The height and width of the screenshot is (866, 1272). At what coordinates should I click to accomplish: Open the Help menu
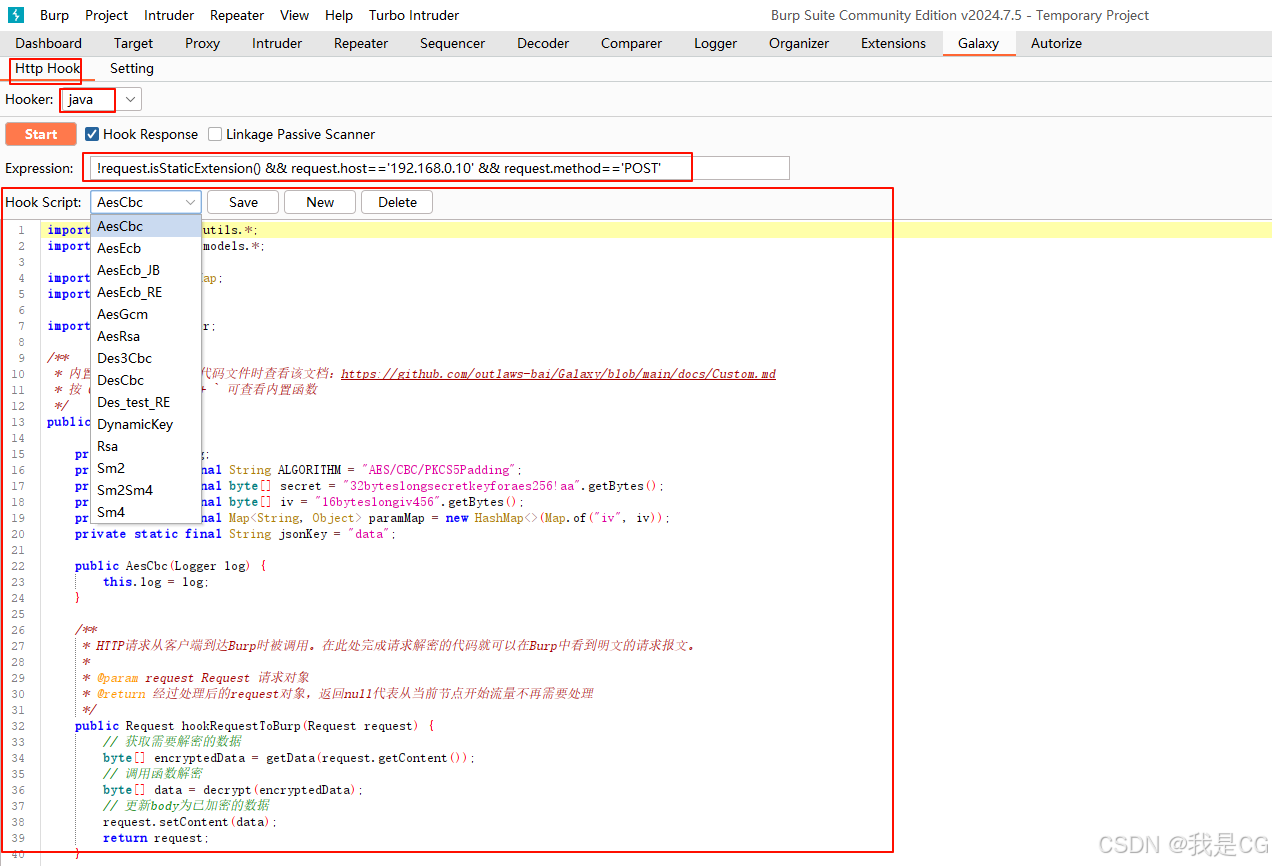coord(339,15)
